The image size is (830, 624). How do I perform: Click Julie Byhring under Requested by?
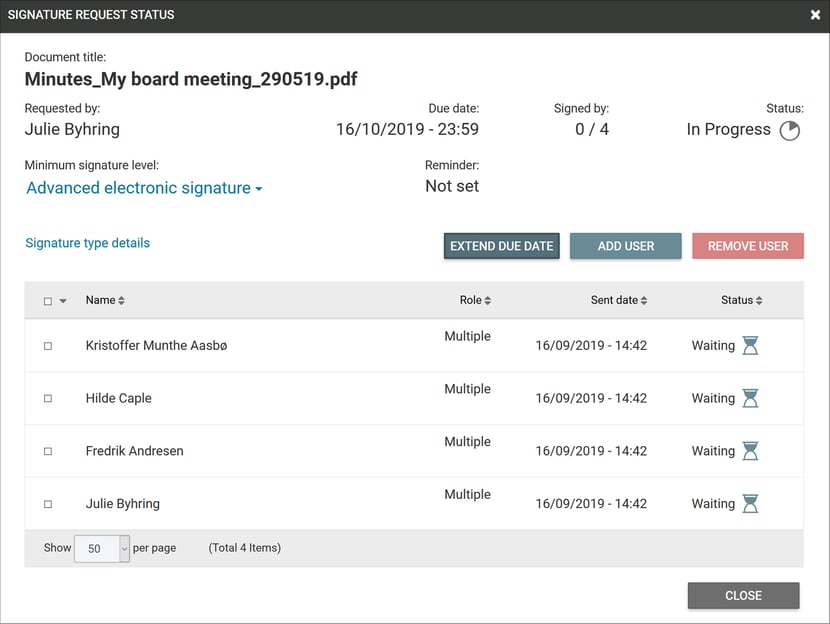tap(72, 130)
